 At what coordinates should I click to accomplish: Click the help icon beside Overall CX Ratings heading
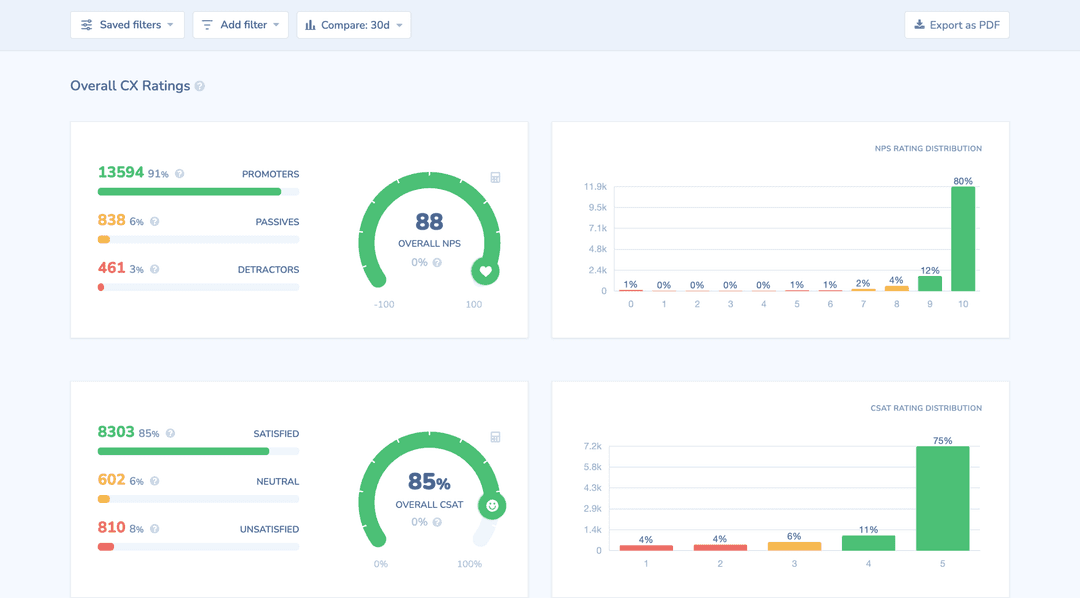pos(200,86)
